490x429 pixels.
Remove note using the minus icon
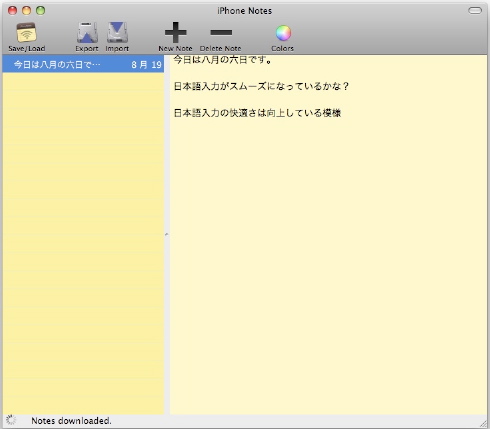[x=221, y=32]
